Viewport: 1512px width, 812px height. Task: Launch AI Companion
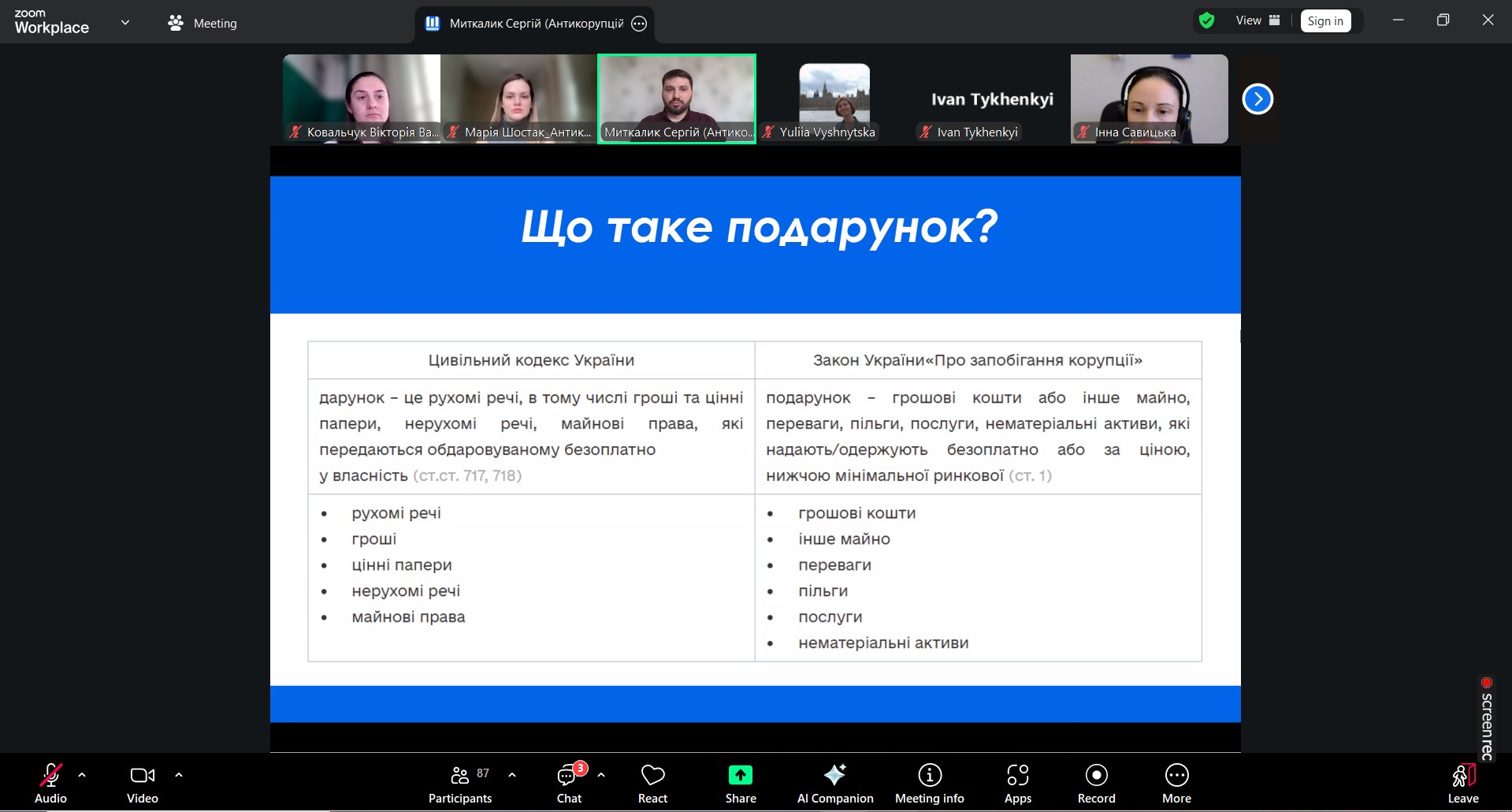coord(834,784)
